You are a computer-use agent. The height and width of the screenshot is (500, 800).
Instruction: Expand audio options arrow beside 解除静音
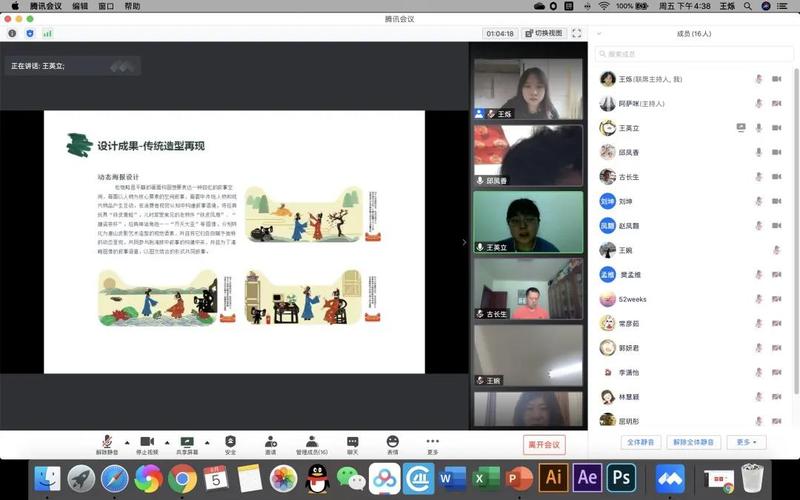[x=126, y=440]
